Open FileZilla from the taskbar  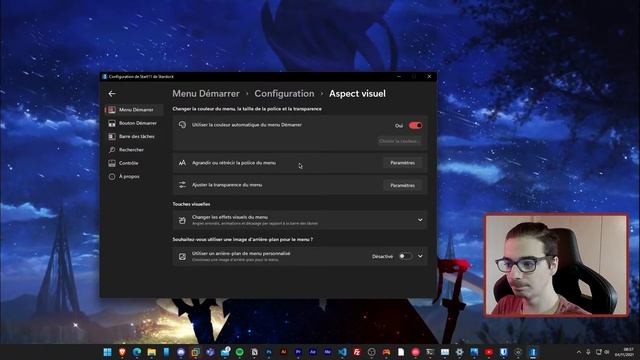357,352
